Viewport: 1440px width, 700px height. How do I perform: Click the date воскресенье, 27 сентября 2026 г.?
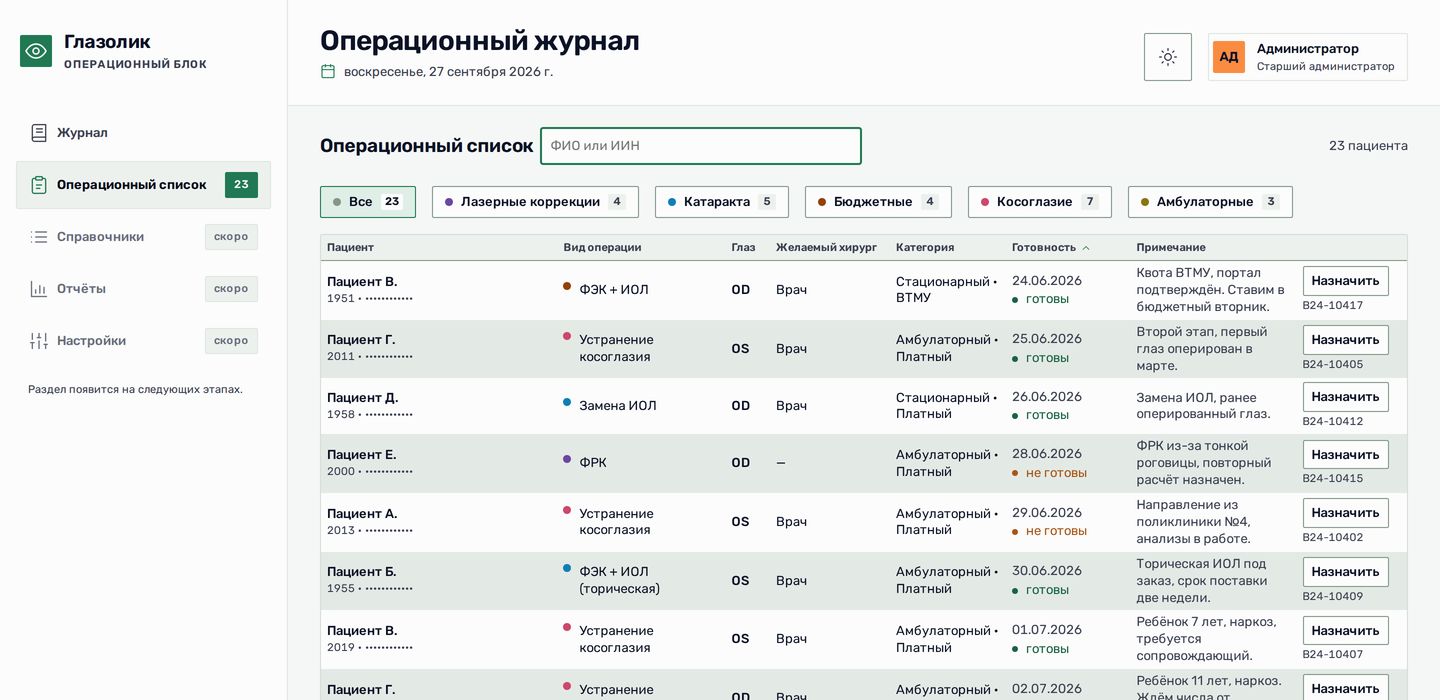(448, 72)
